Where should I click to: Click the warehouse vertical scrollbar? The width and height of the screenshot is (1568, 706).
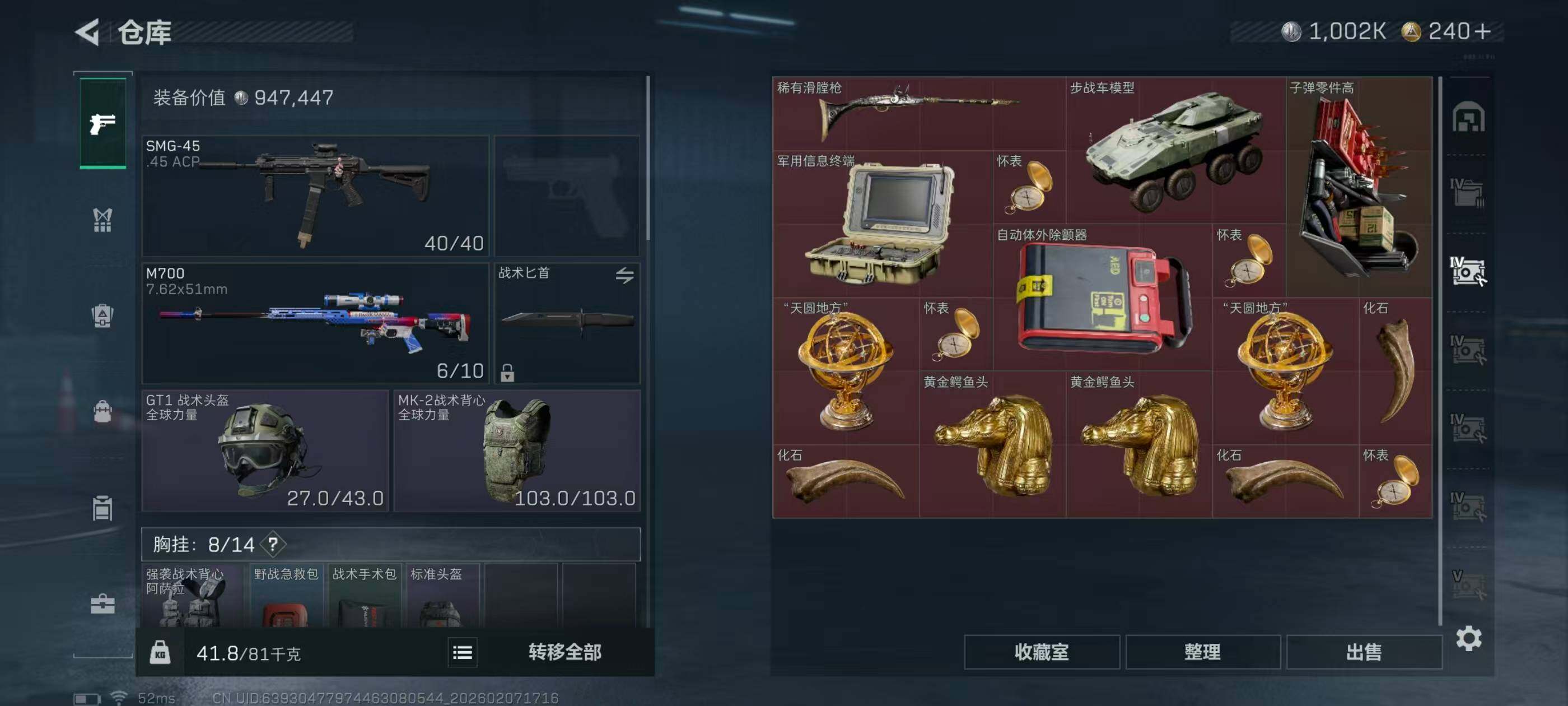[x=1440, y=350]
